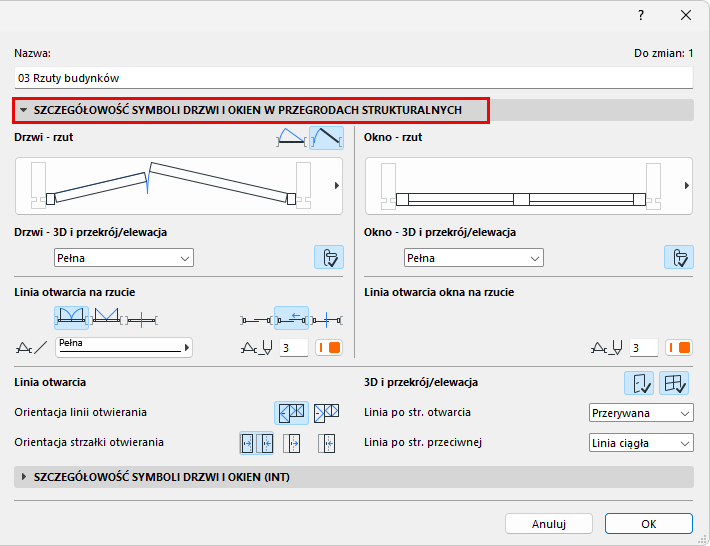Open door opening line pen color swatch
The image size is (710, 546).
point(329,348)
